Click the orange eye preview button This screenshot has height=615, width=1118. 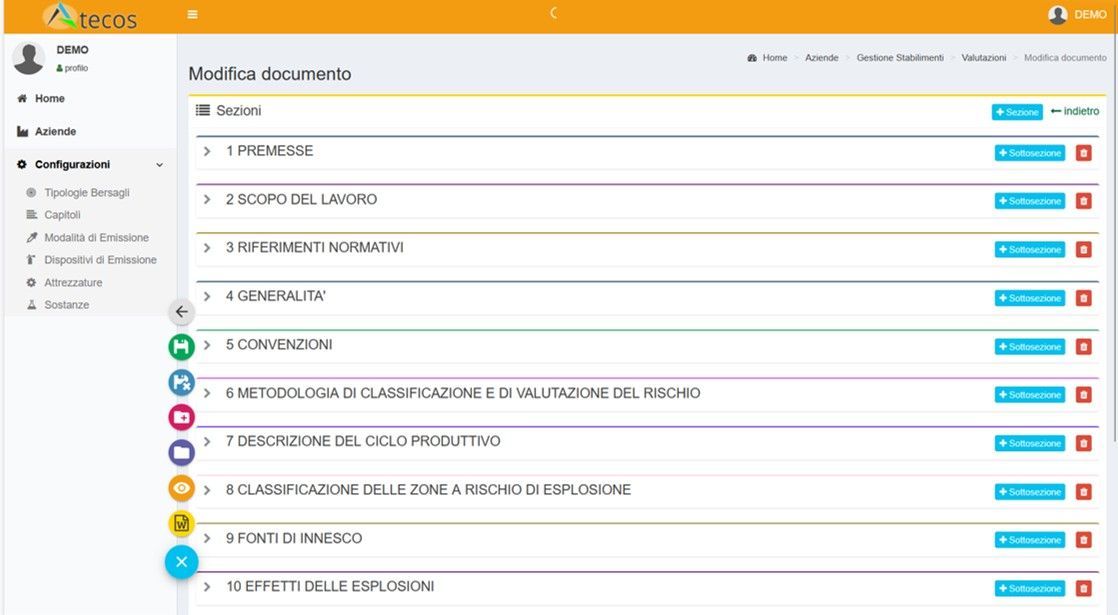[181, 488]
